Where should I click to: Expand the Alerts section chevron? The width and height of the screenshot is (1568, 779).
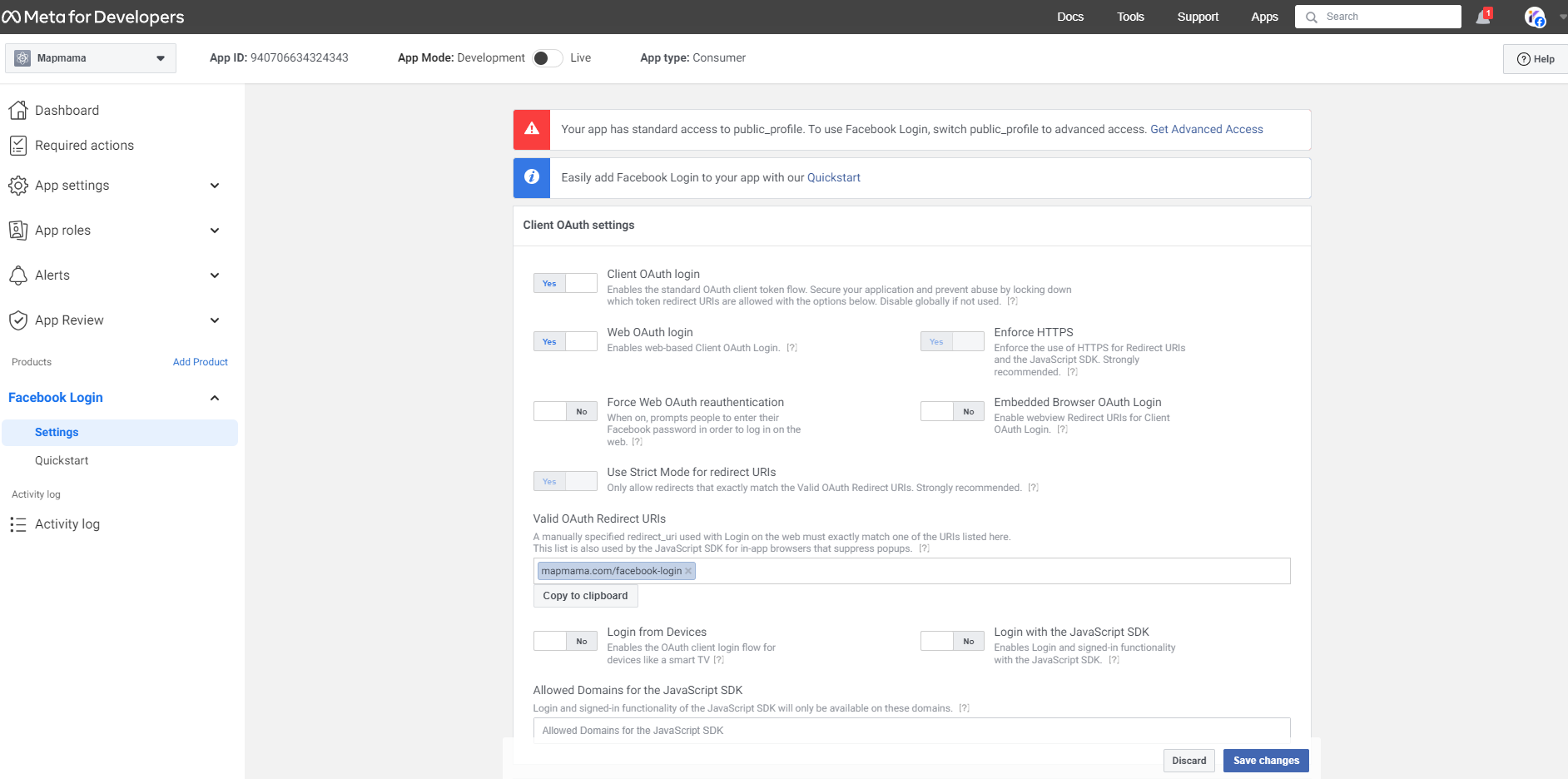(x=215, y=275)
